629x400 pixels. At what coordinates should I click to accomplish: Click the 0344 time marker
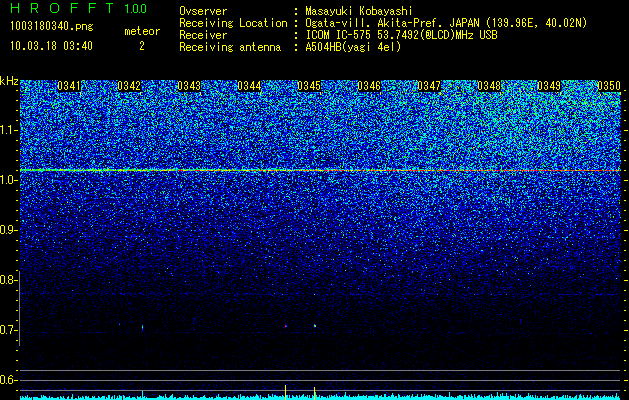[x=249, y=86]
